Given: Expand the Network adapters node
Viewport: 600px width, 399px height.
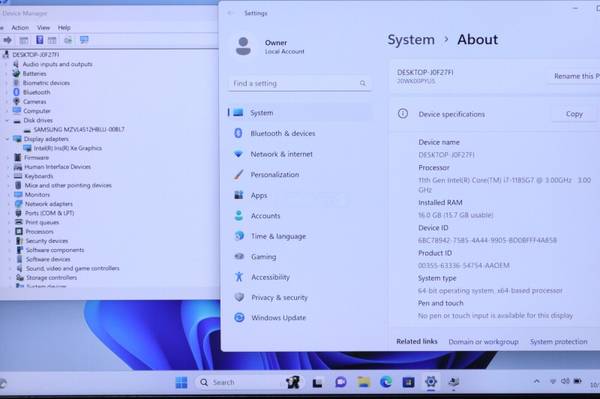Looking at the screenshot, I should (9, 204).
